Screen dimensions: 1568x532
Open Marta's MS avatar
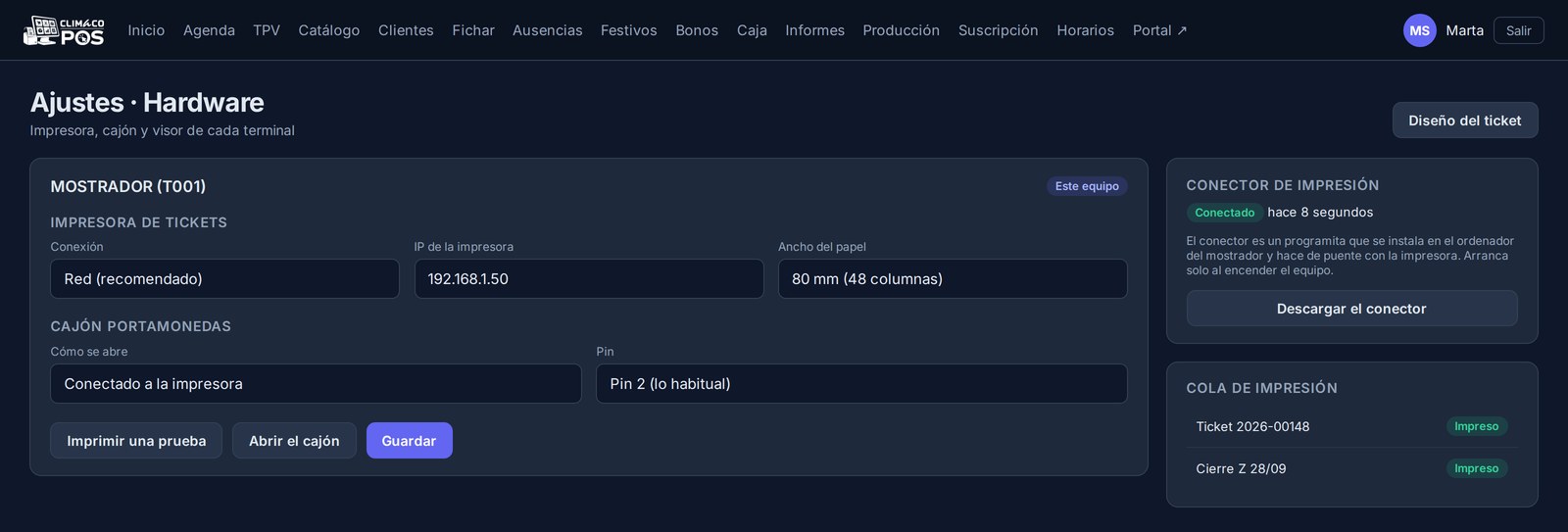tap(1419, 30)
